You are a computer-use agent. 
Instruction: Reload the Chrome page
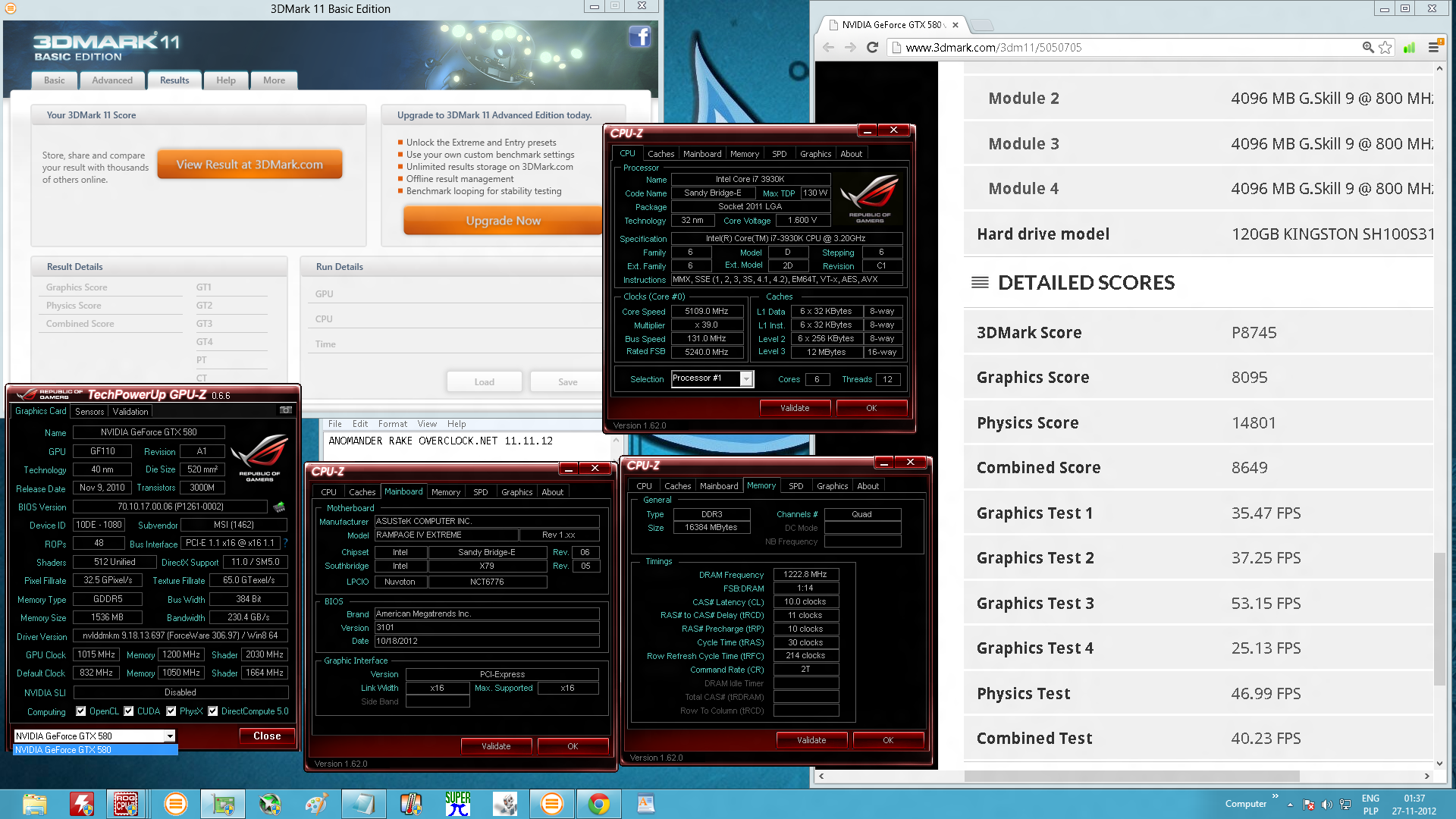pos(872,47)
